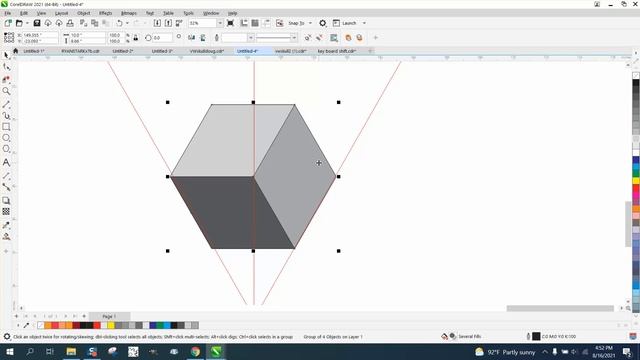Click the Undo button
640x360 pixels.
(x=120, y=23)
